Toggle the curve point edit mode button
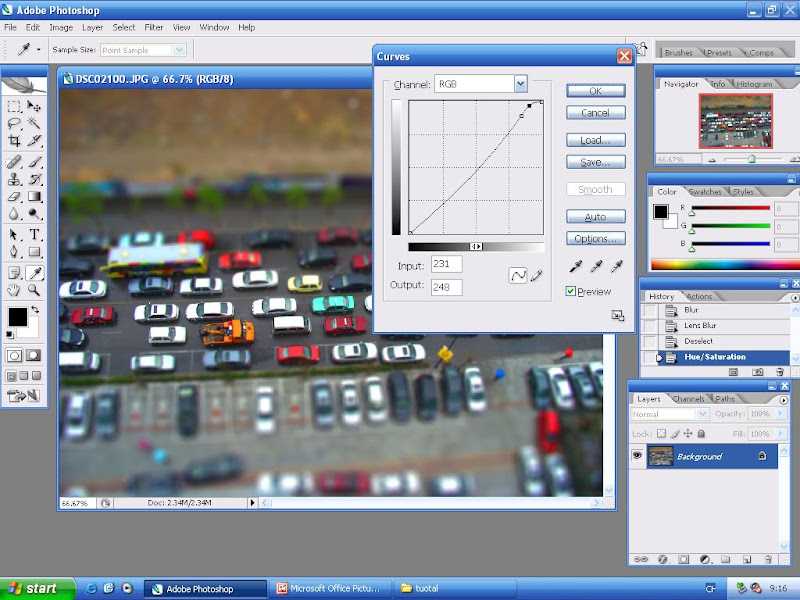Screen dimensions: 800x600 [x=518, y=275]
